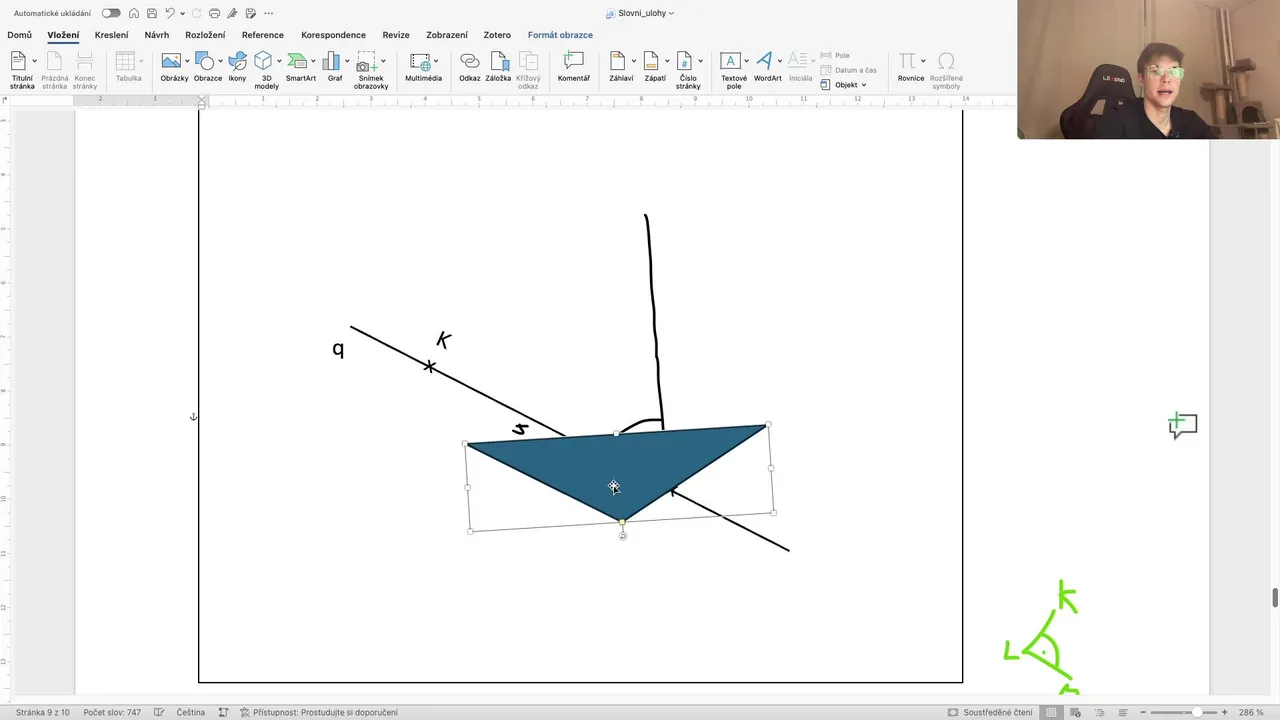Viewport: 1280px width, 720px height.
Task: Click the zoom in plus button
Action: click(x=1226, y=712)
